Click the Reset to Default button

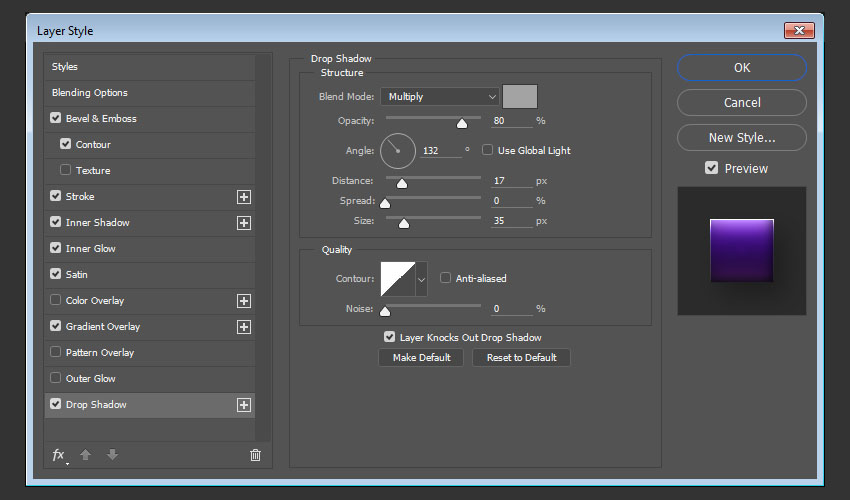(x=521, y=357)
